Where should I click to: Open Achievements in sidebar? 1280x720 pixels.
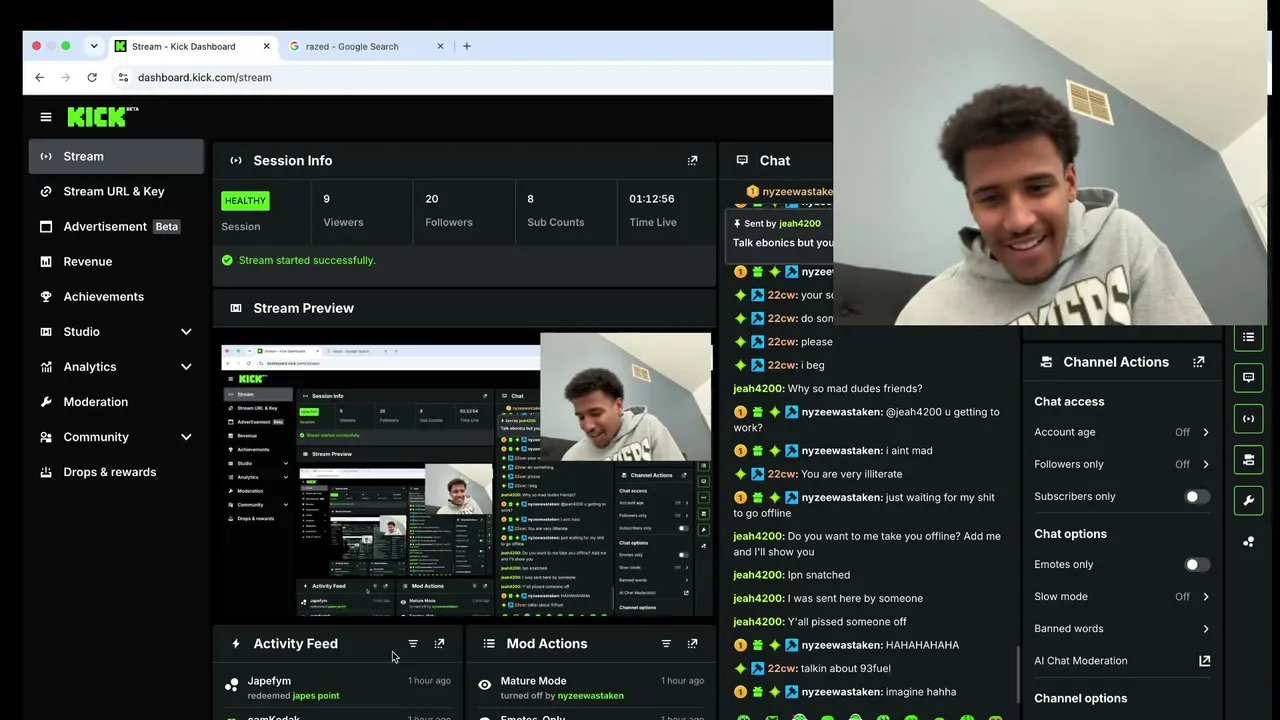(x=116, y=297)
